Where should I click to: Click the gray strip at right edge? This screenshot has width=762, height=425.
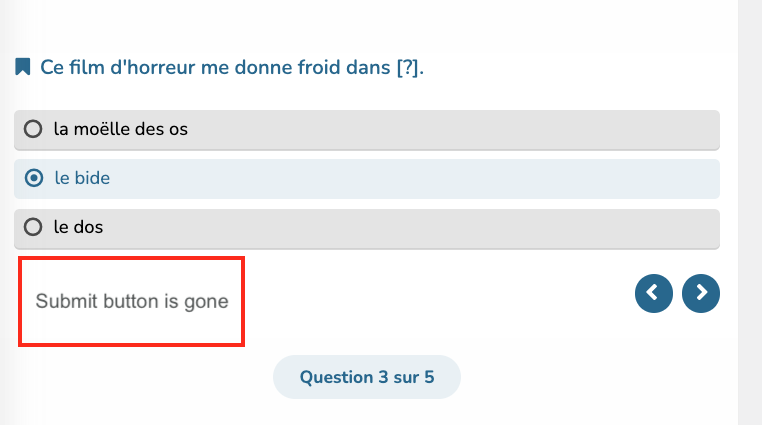coord(750,212)
